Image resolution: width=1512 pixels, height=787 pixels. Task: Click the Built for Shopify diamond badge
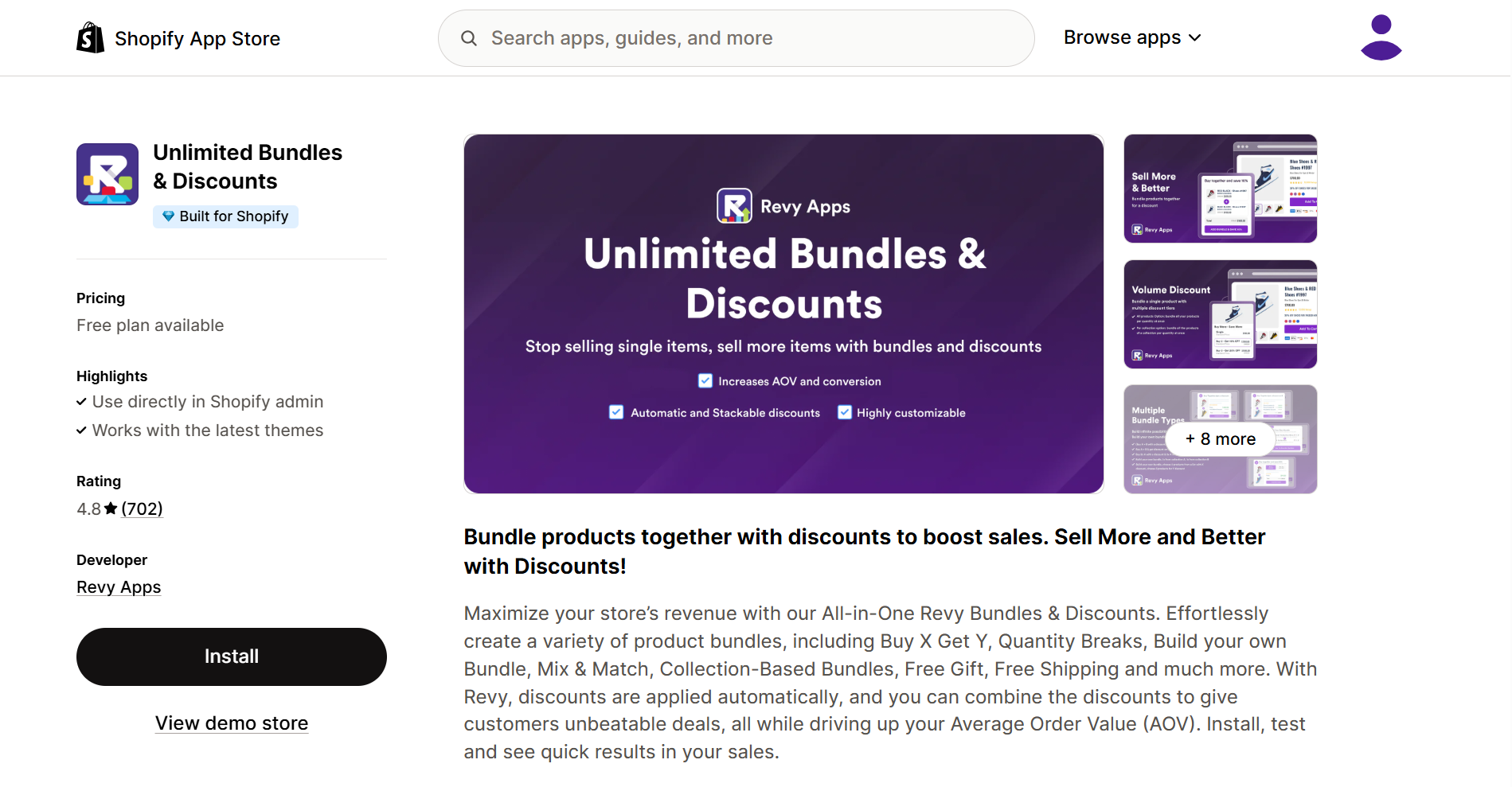tap(225, 216)
